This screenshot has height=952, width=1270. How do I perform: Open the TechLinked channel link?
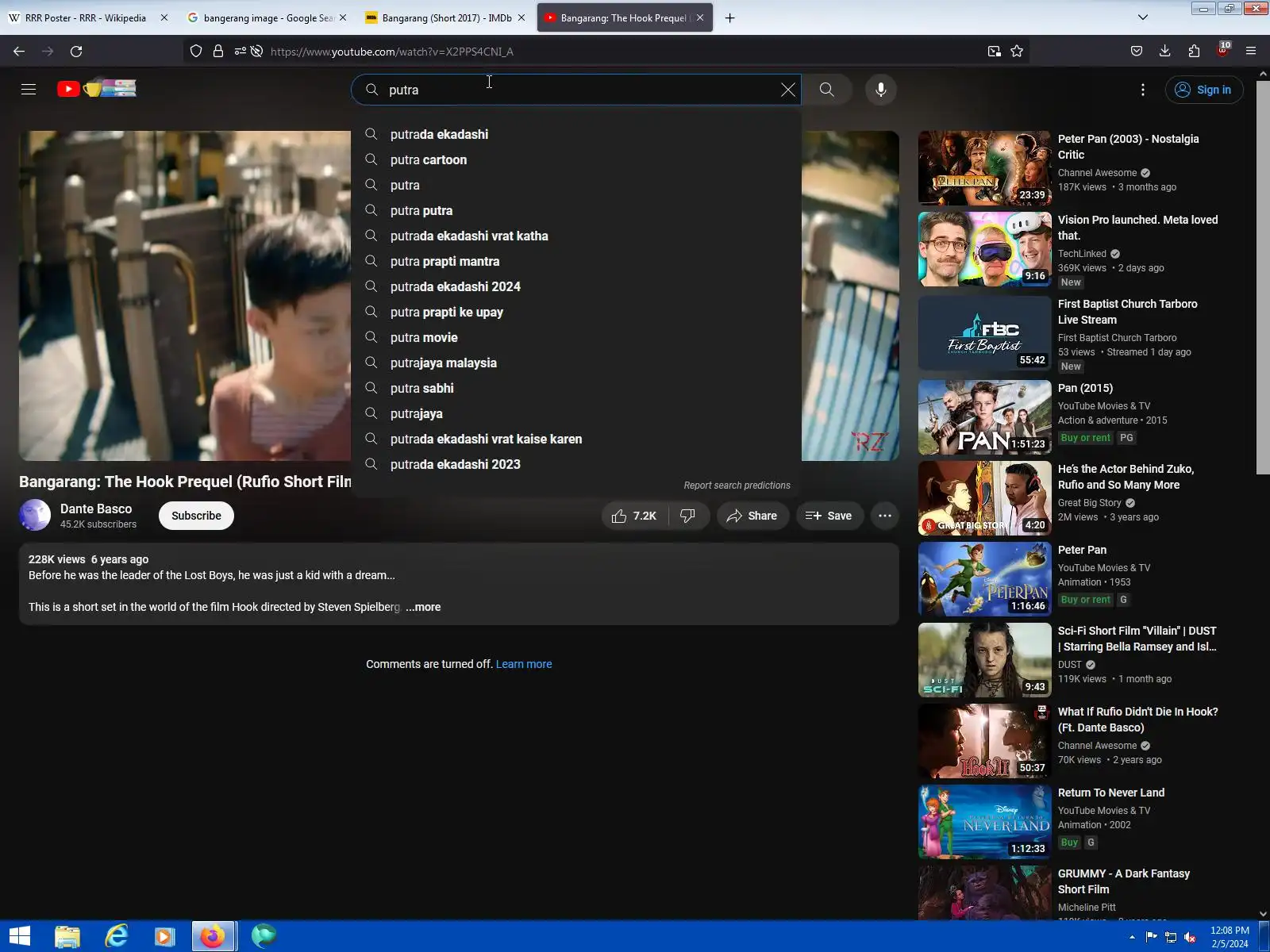click(1082, 254)
